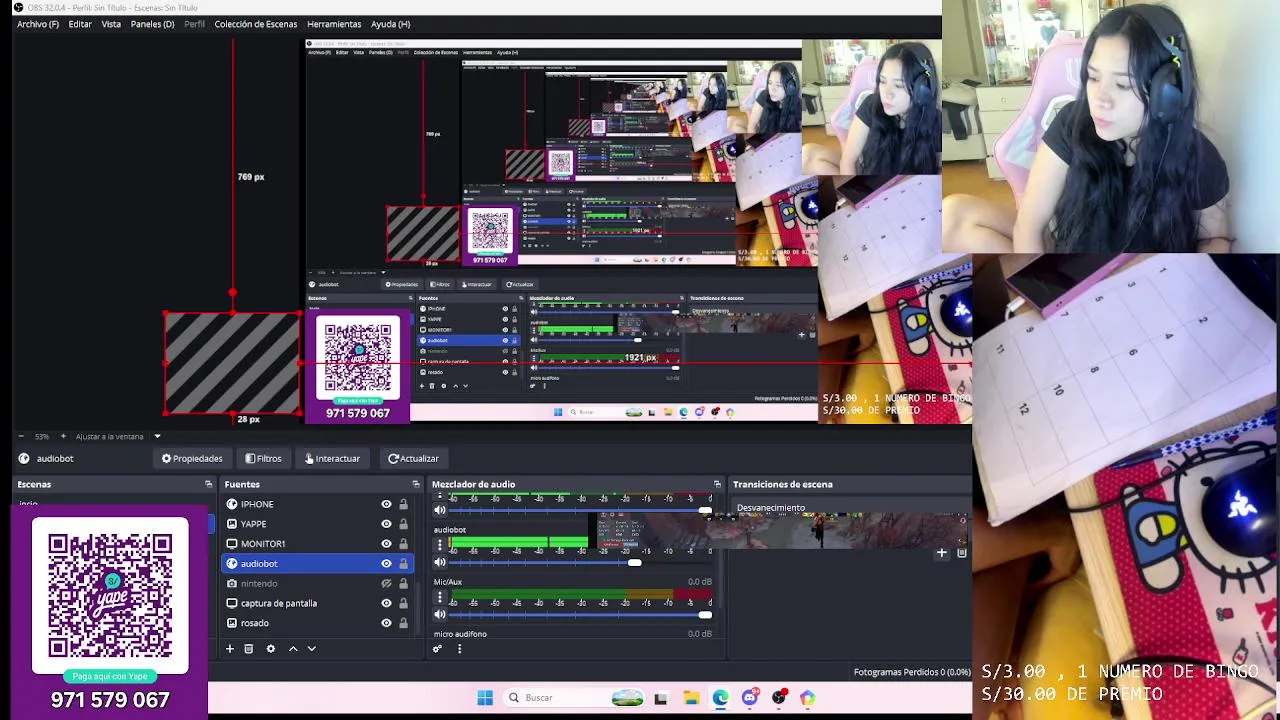Open audio mixer three-dot menu

click(459, 649)
